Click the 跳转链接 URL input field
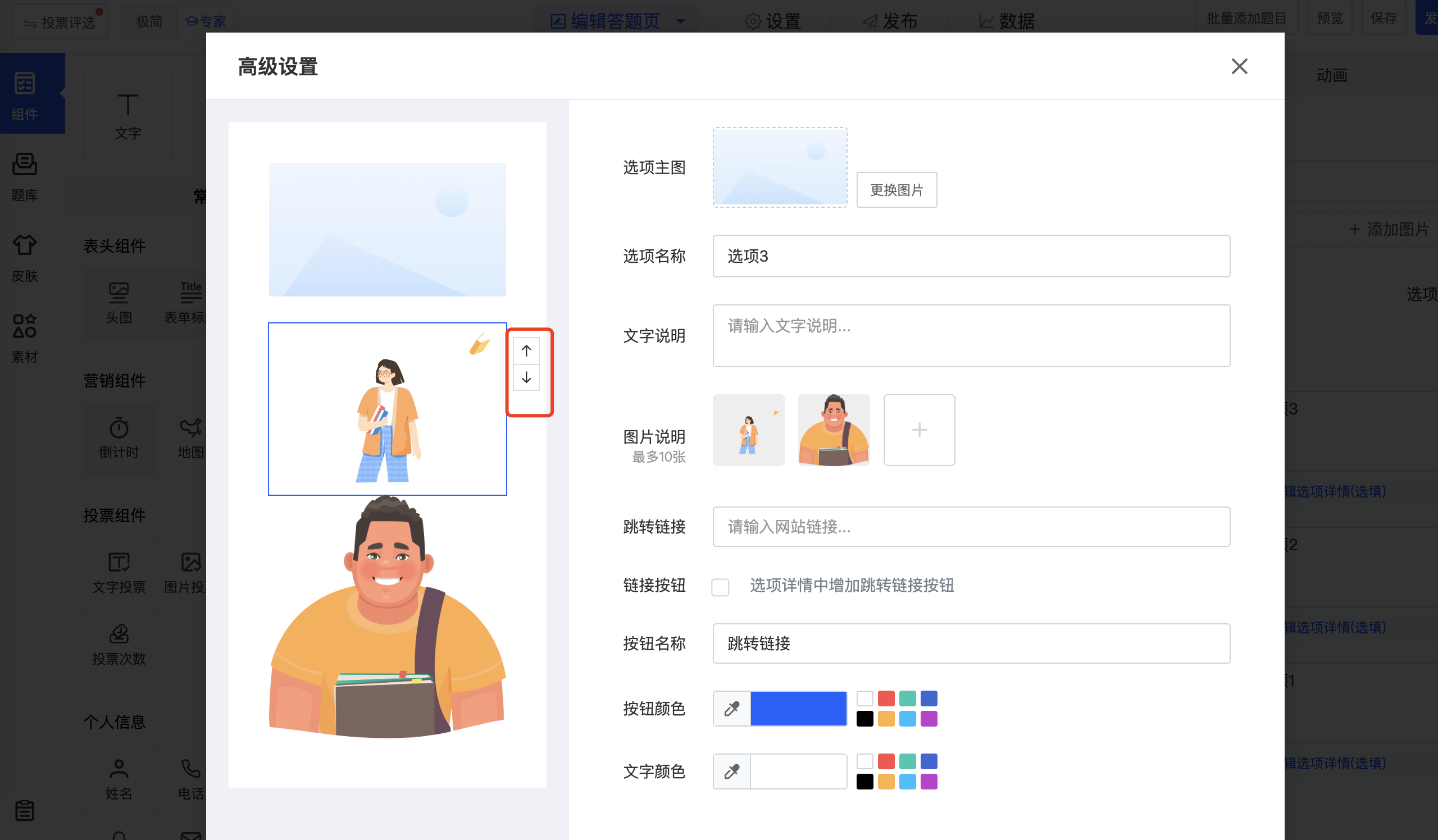Viewport: 1438px width, 840px height. pyautogui.click(x=971, y=526)
